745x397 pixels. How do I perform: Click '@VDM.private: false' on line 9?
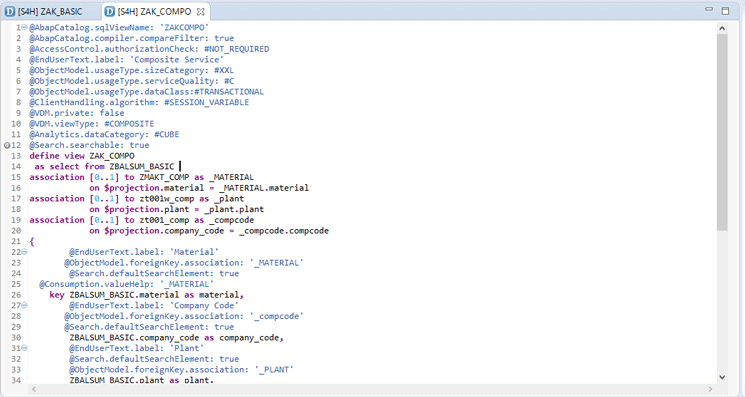click(77, 113)
